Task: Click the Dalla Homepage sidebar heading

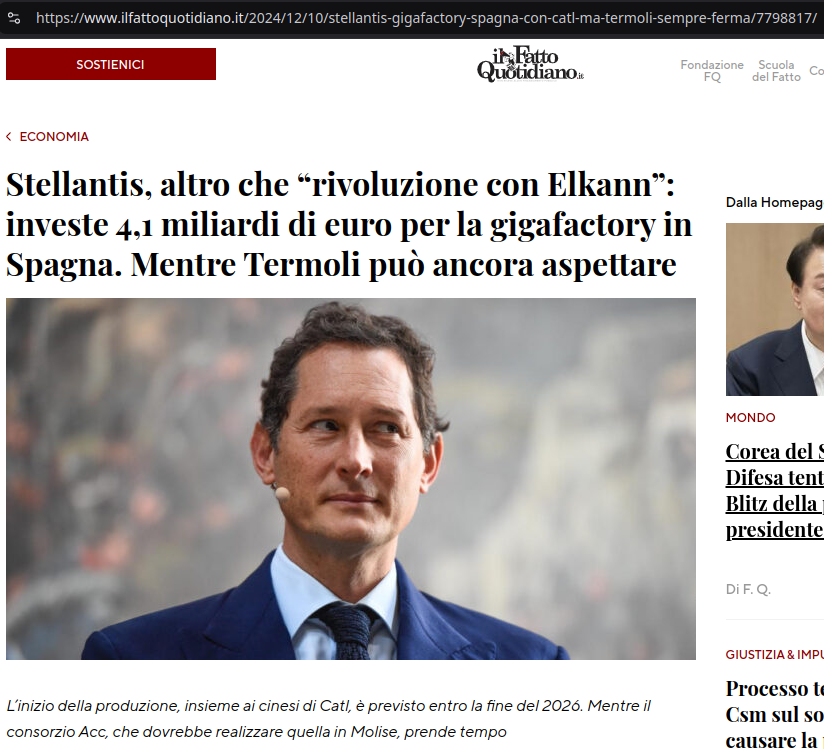Action: (775, 202)
